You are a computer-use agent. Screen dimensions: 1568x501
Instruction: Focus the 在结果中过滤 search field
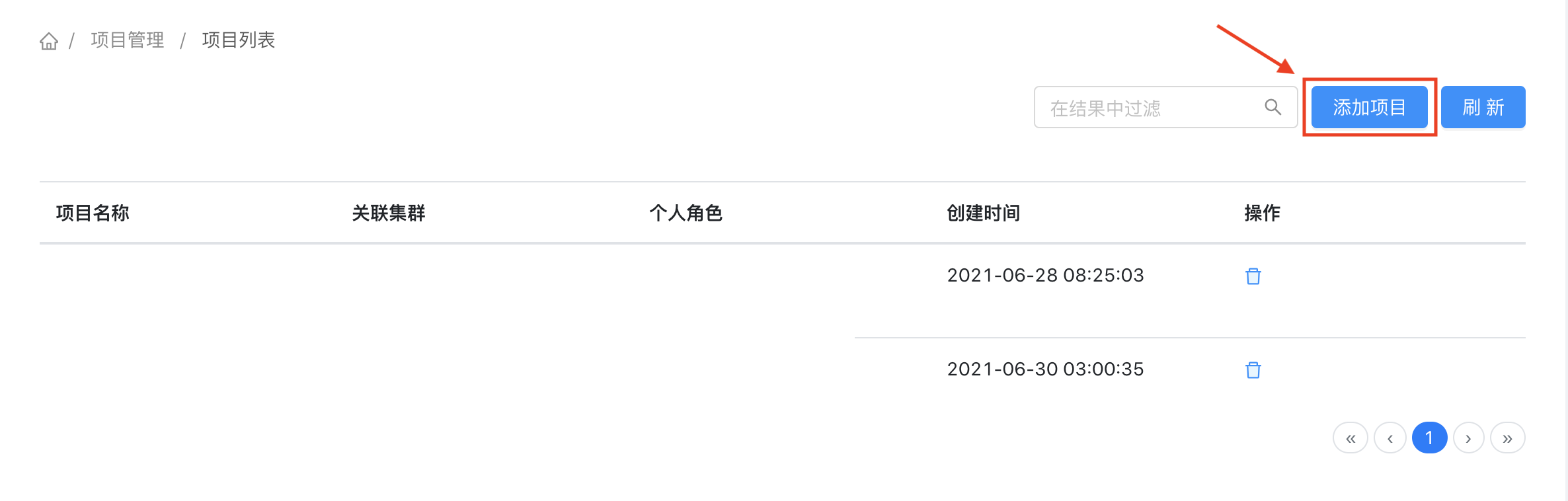pyautogui.click(x=1165, y=107)
